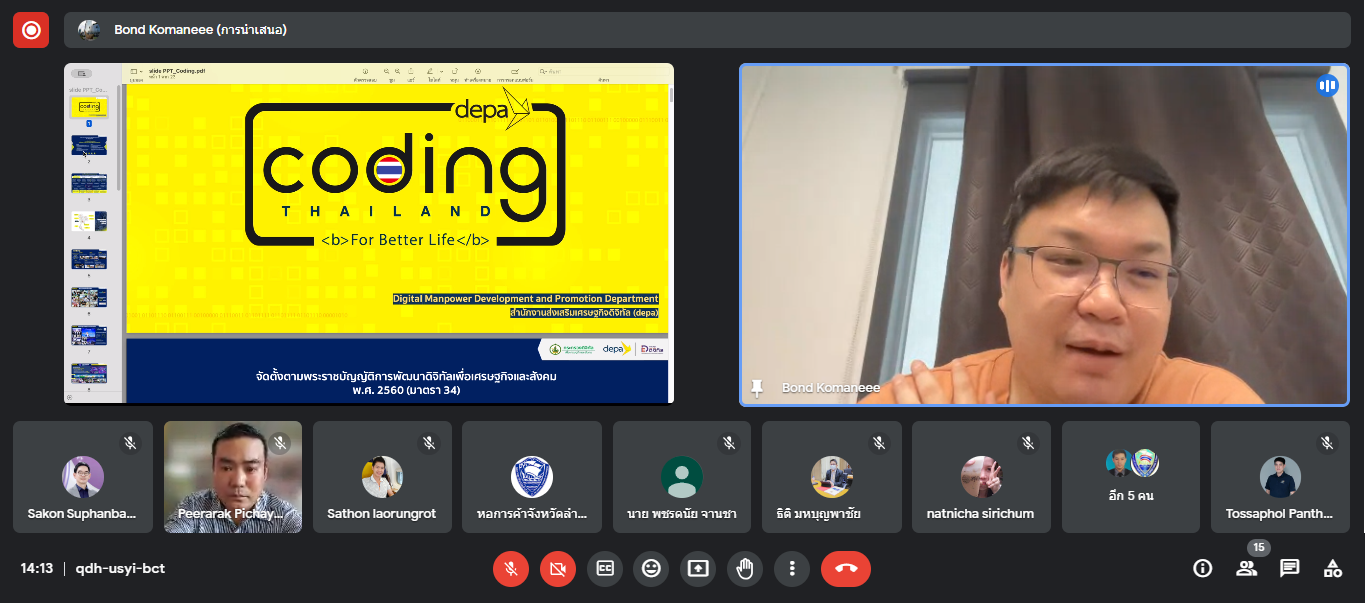Expand the tile showing 5 more people

click(1130, 477)
